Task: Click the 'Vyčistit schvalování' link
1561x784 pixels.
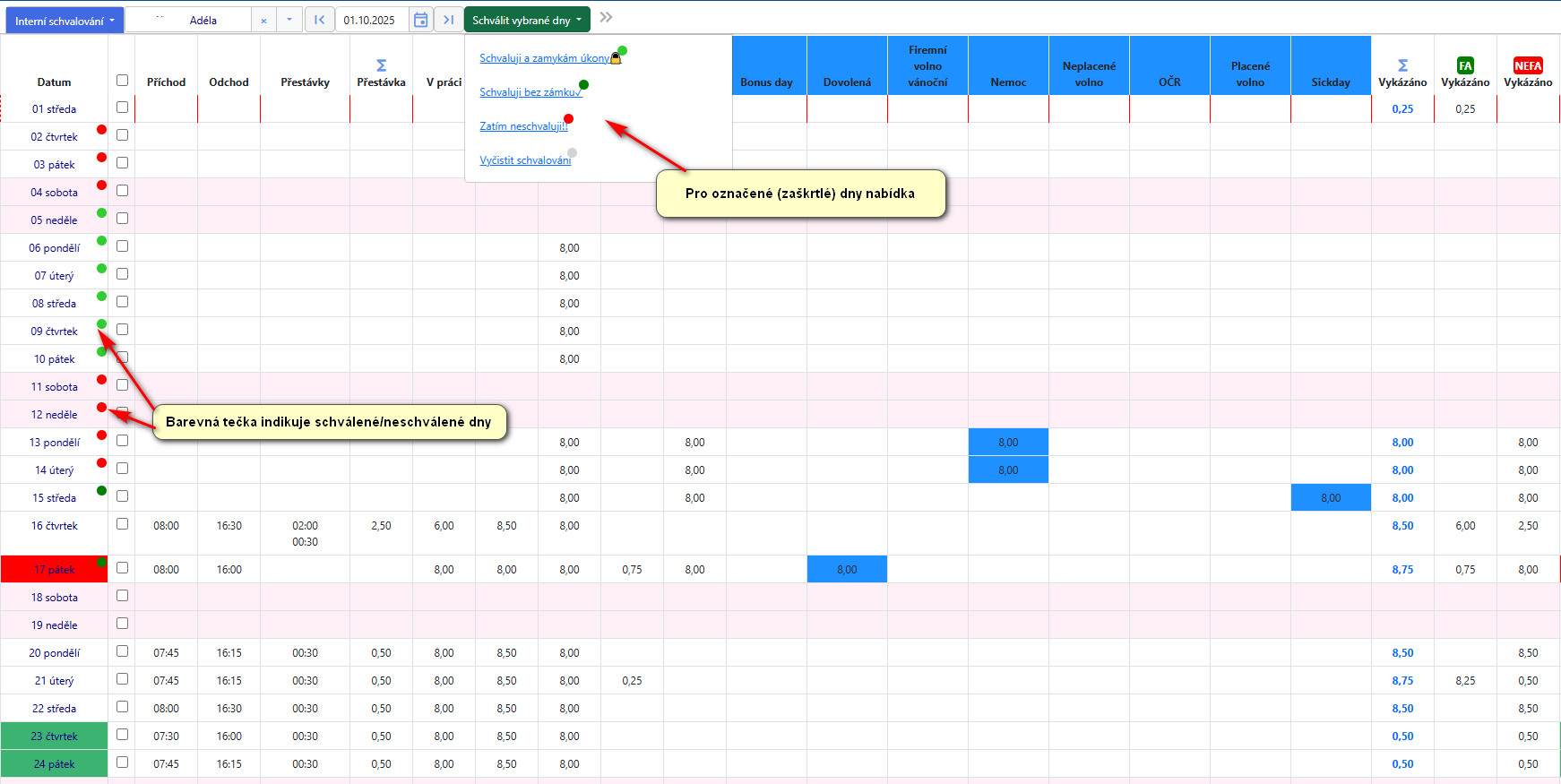Action: [525, 160]
